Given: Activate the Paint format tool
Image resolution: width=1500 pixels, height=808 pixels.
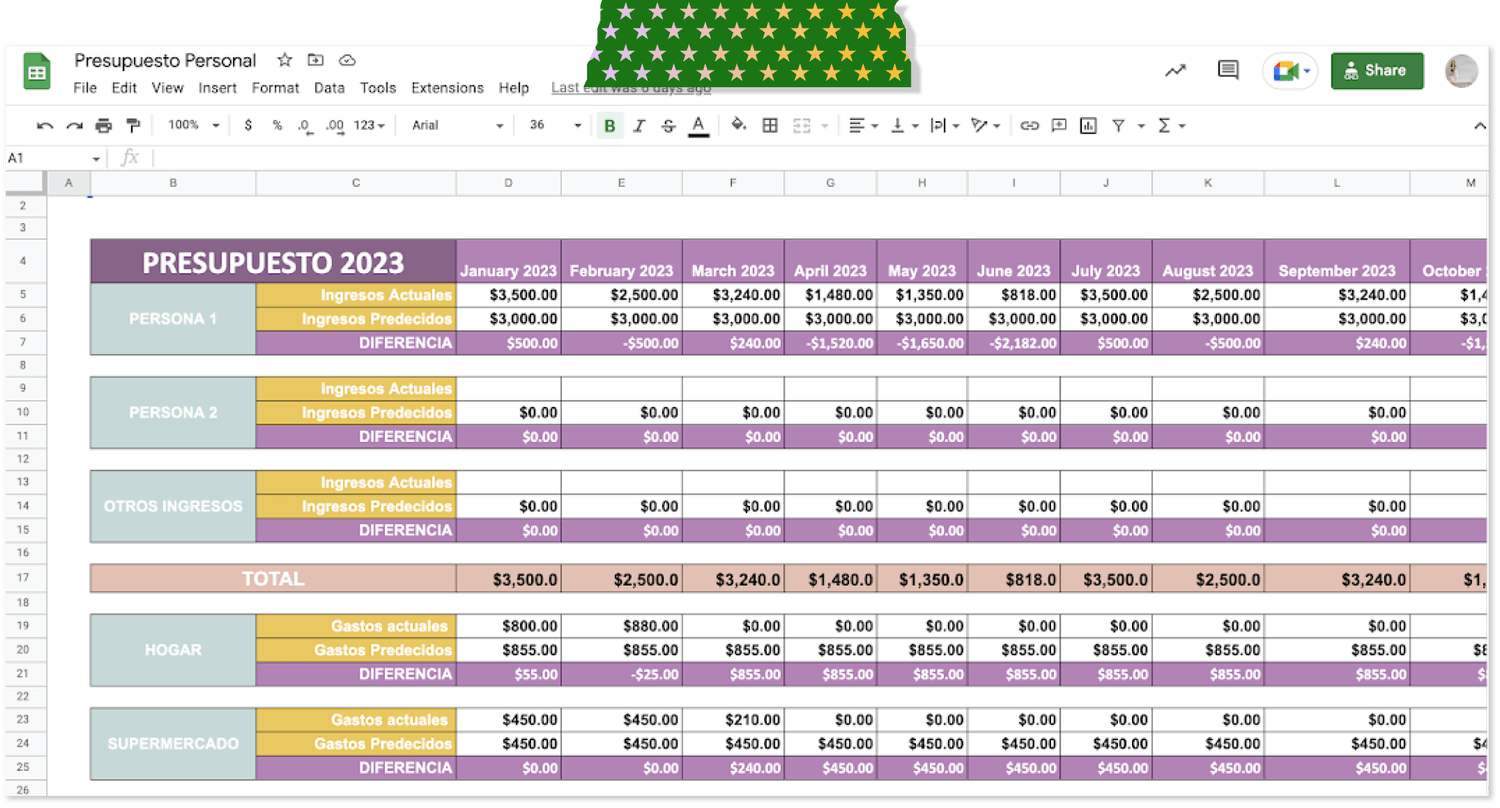Looking at the screenshot, I should 133,126.
